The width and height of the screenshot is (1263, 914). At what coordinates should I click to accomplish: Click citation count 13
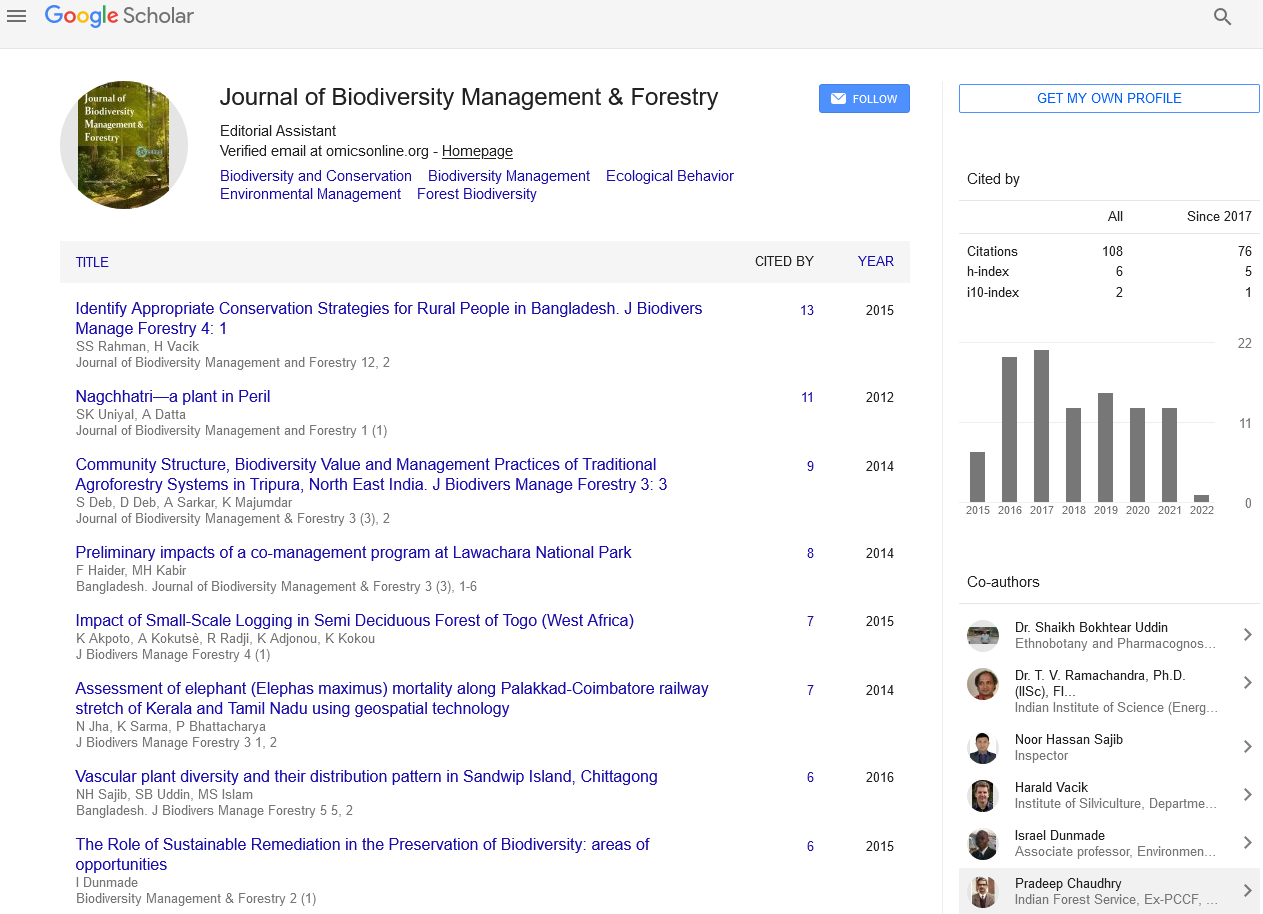[x=807, y=311]
